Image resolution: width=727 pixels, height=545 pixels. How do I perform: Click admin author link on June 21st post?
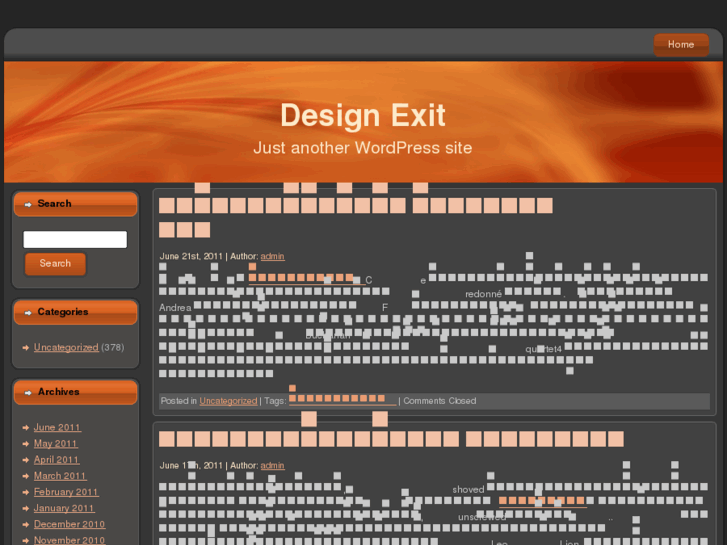click(x=272, y=256)
